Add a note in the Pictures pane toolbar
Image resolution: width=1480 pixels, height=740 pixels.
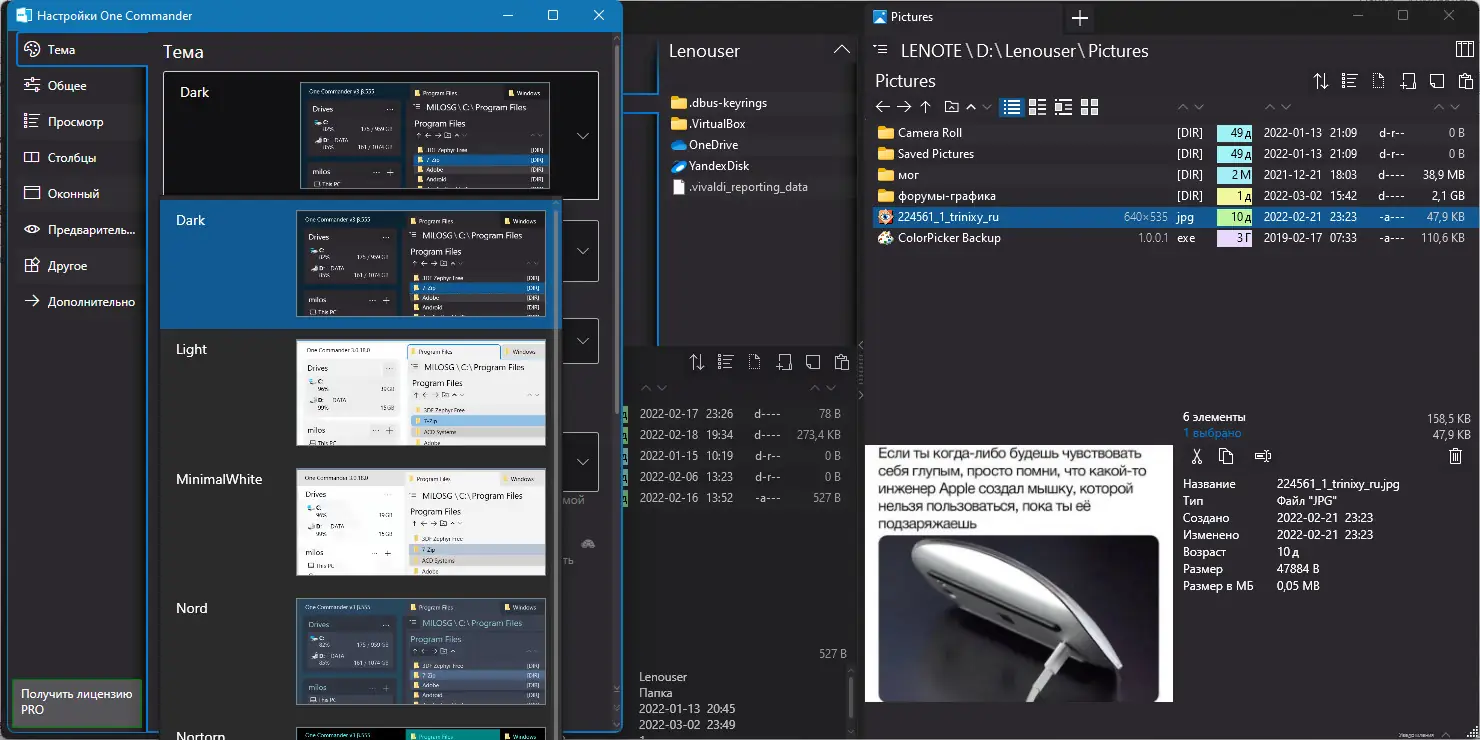click(x=1437, y=81)
